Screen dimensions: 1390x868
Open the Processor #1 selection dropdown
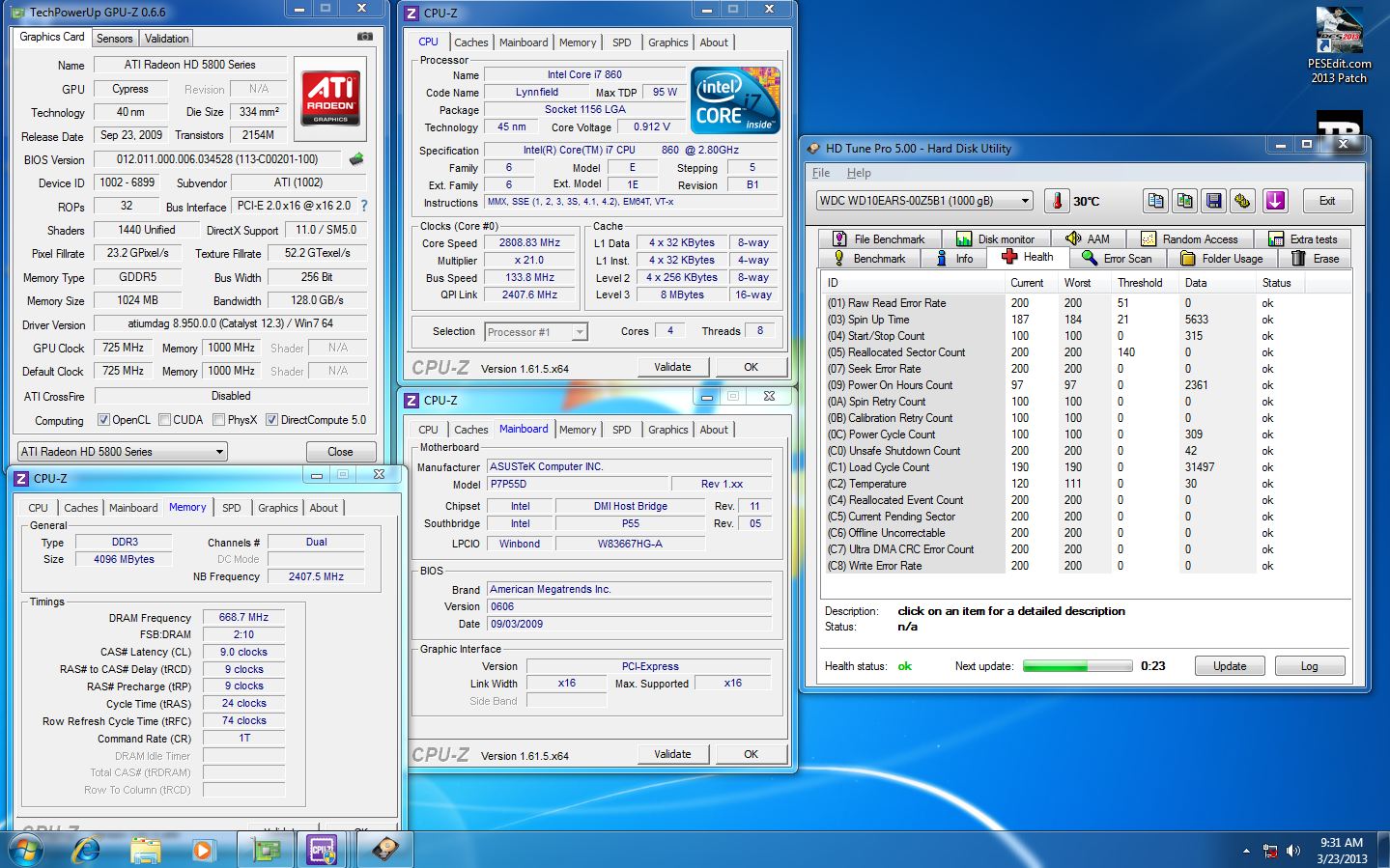536,332
